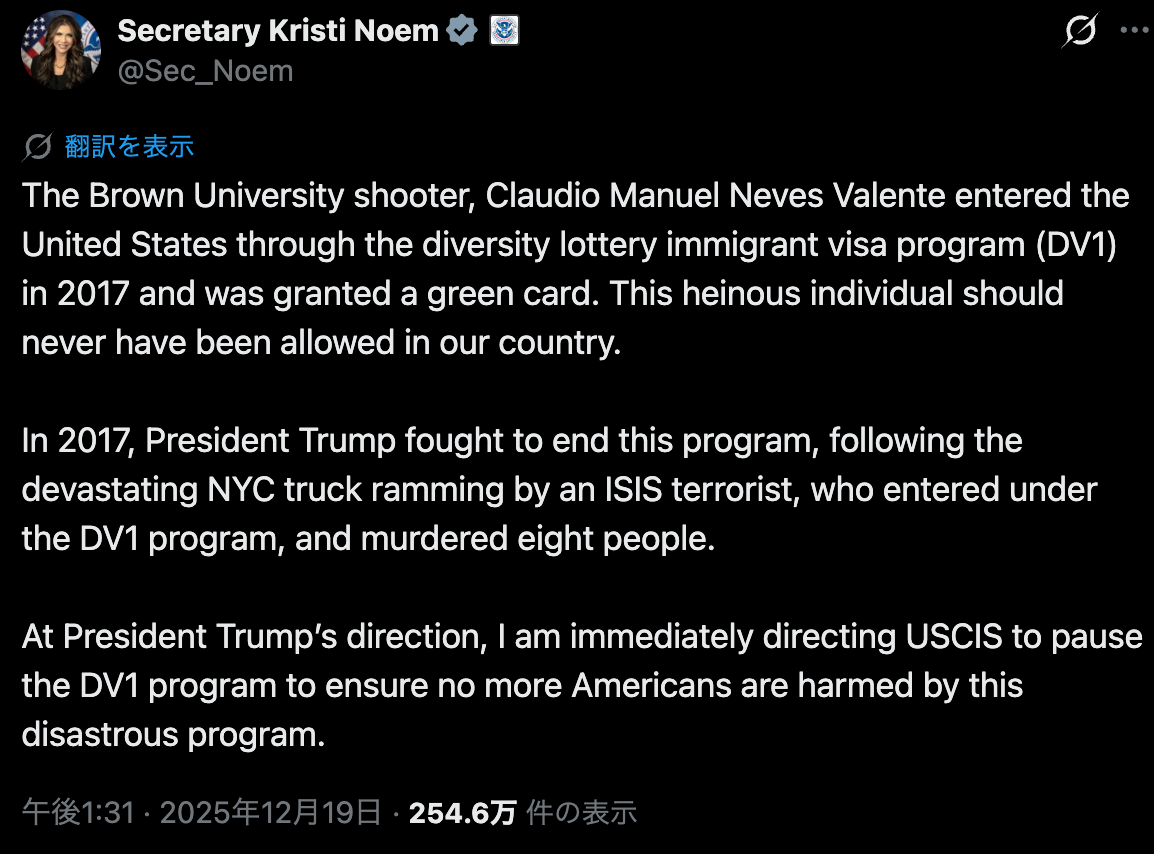Click the blue verified checkmark badge
Screen dimensions: 1154x854
(x=461, y=31)
